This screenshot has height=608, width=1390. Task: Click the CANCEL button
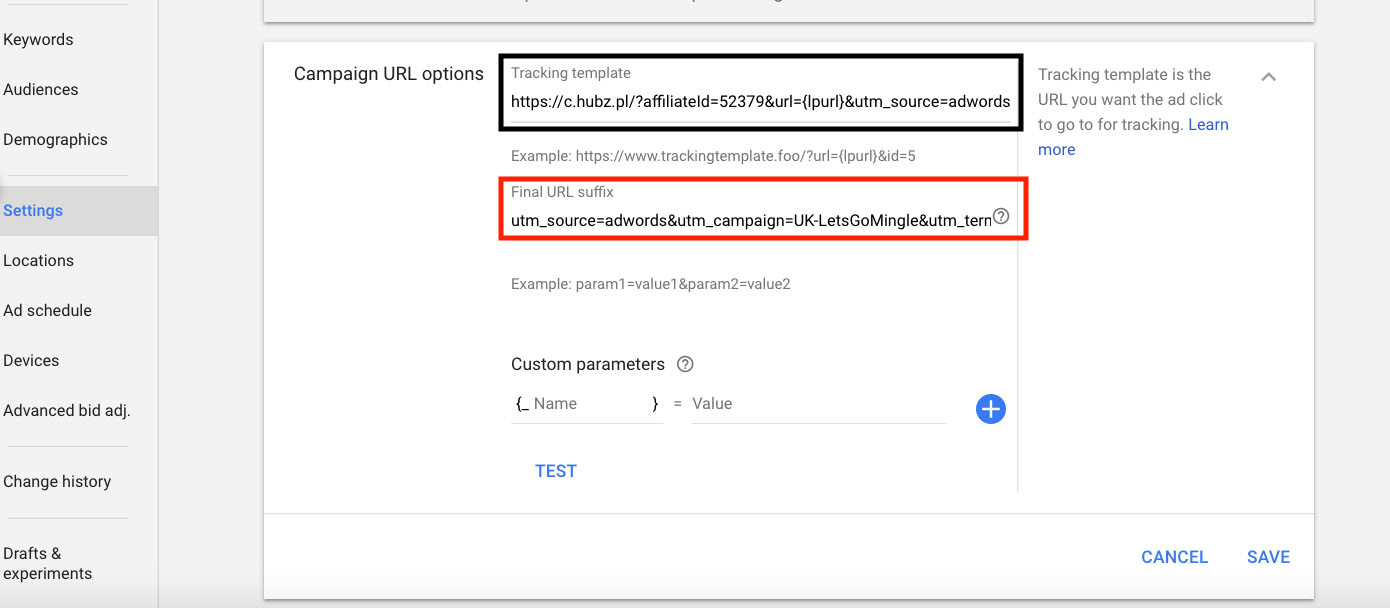[x=1174, y=557]
